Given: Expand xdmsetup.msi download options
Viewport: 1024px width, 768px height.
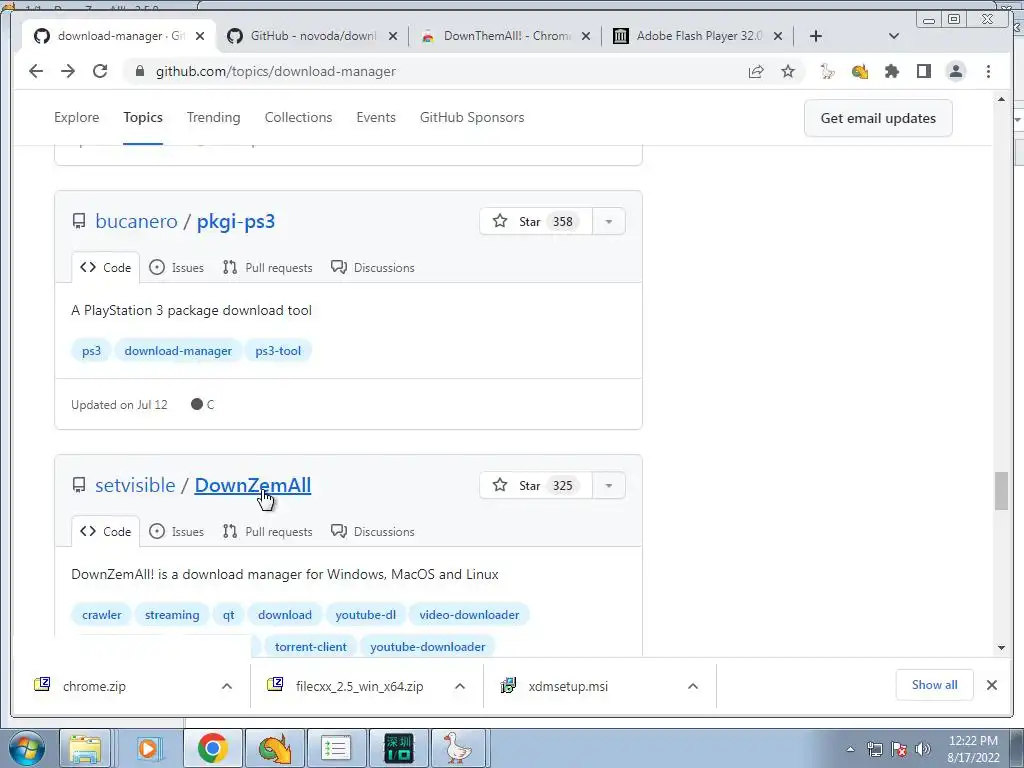Looking at the screenshot, I should pos(693,686).
